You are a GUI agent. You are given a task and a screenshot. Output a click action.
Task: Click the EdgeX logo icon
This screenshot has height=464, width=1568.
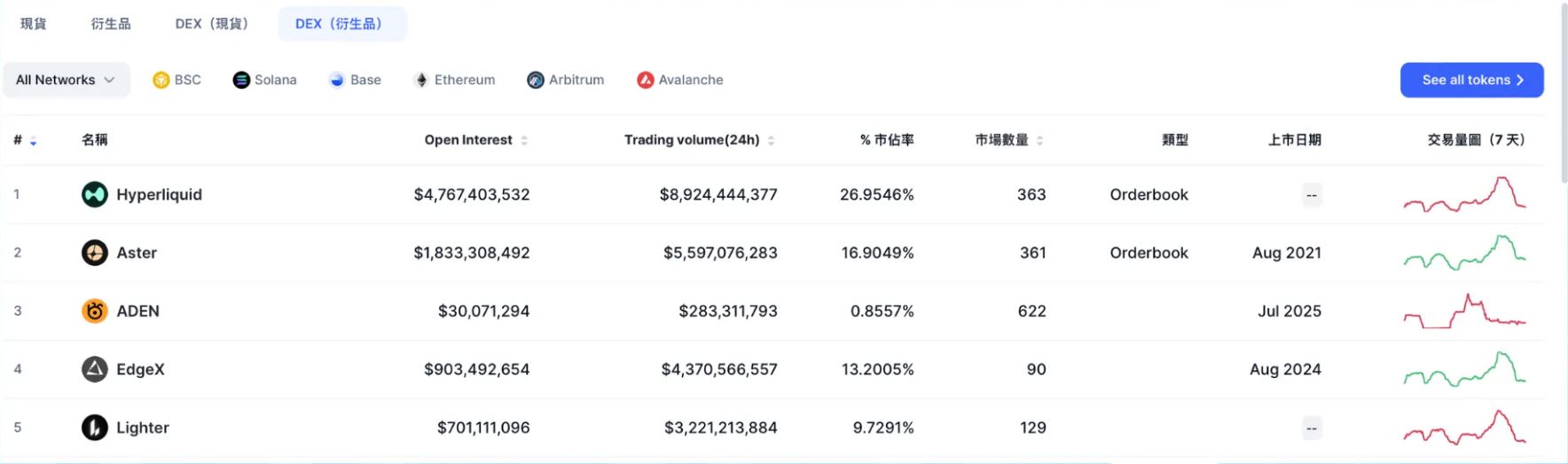(95, 369)
